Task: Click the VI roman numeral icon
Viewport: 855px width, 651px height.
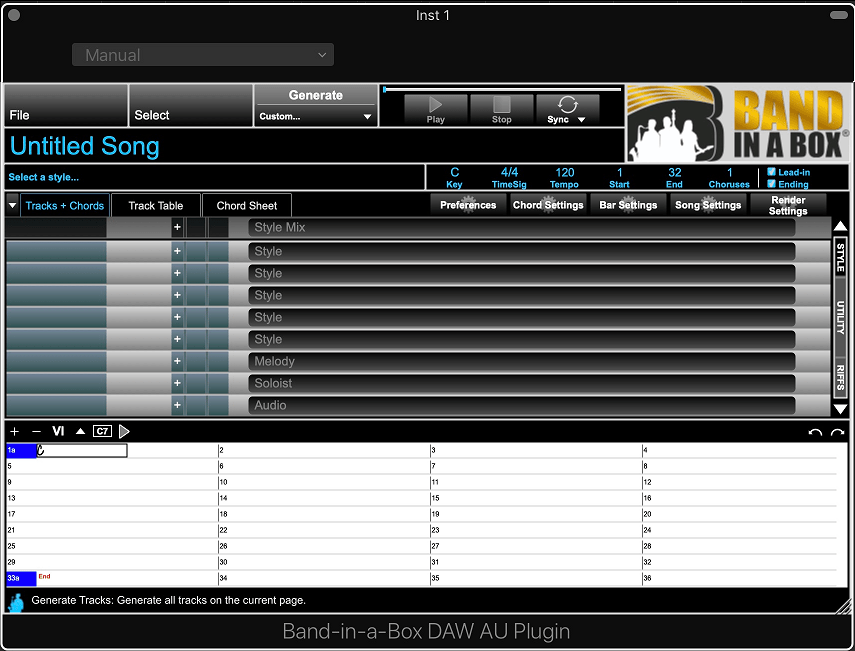Action: (58, 431)
